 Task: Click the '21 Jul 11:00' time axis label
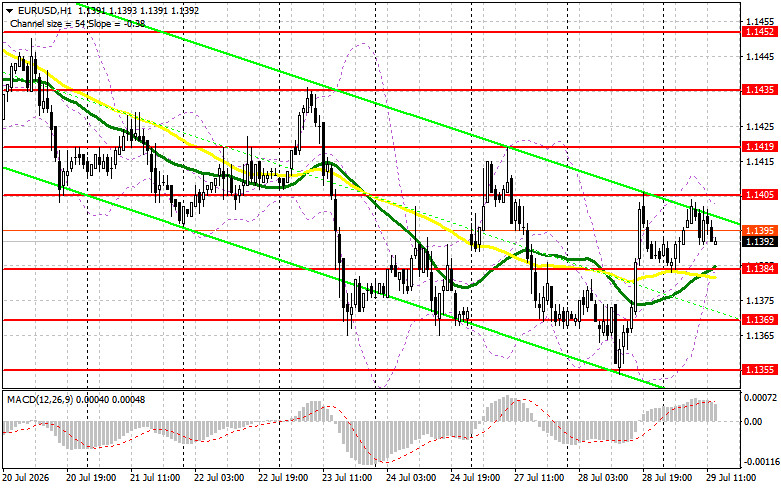pyautogui.click(x=155, y=478)
